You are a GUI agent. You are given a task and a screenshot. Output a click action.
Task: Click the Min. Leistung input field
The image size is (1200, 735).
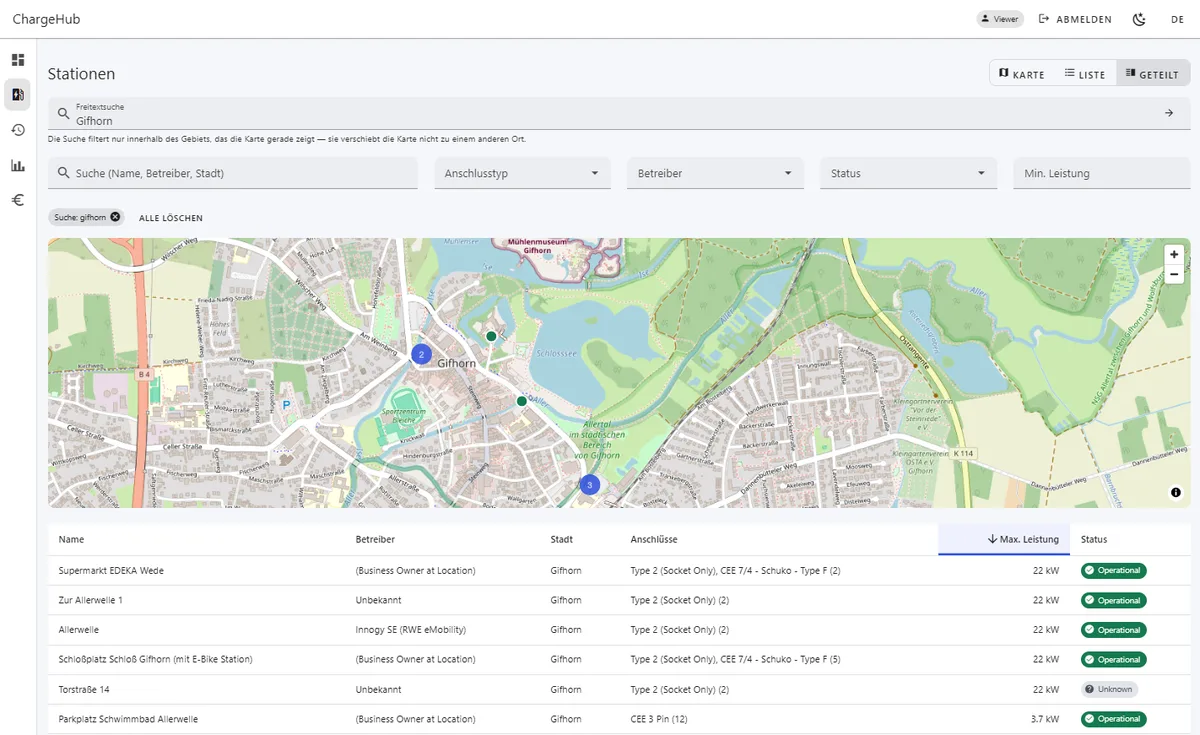pyautogui.click(x=1101, y=173)
